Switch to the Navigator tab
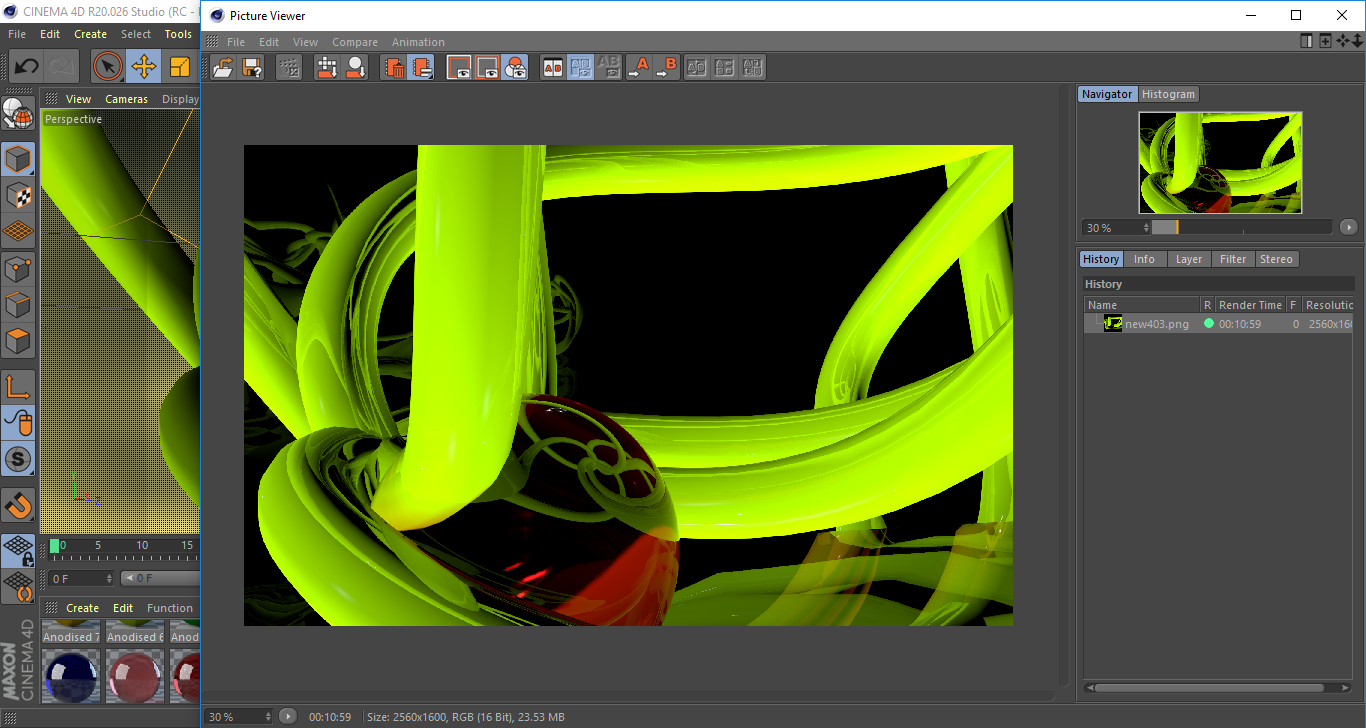 click(1107, 94)
